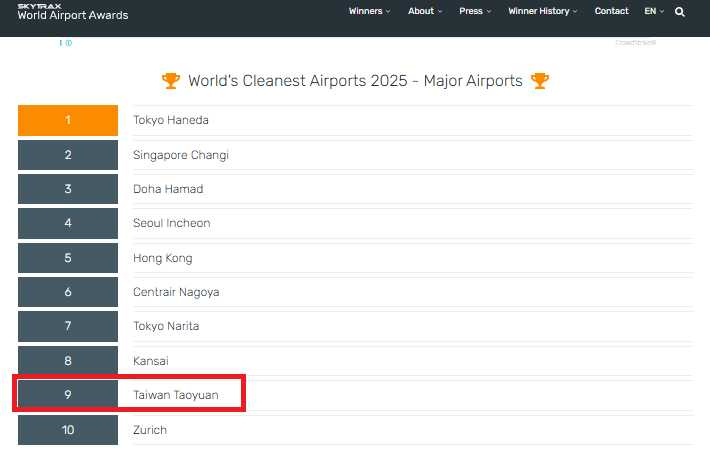This screenshot has width=710, height=451.
Task: Click the Zurich airport entry
Action: (x=150, y=430)
